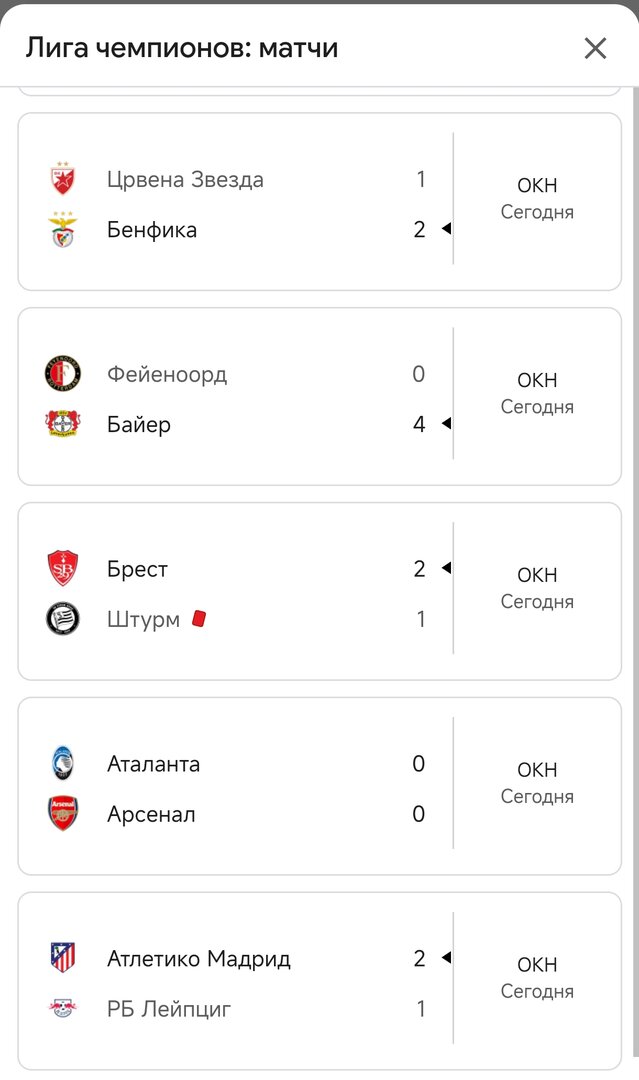Click the Бенфика club crest
The width and height of the screenshot is (639, 1080).
pos(63,230)
